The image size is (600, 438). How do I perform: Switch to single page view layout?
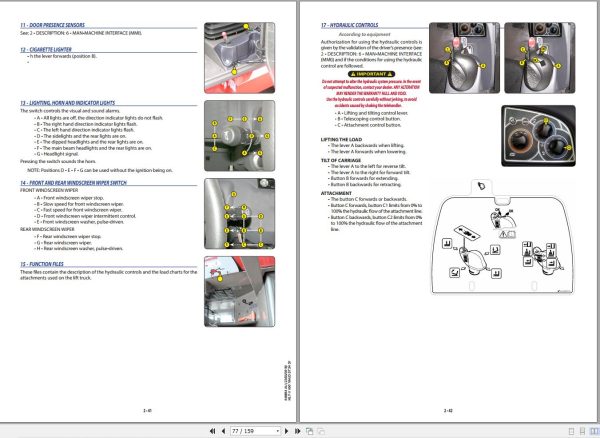(571, 431)
